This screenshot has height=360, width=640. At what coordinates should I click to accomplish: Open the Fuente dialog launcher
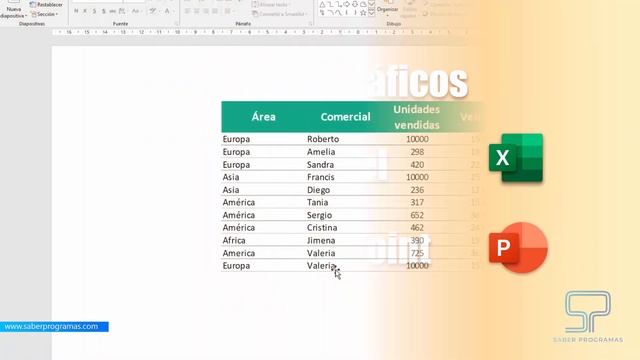click(177, 24)
